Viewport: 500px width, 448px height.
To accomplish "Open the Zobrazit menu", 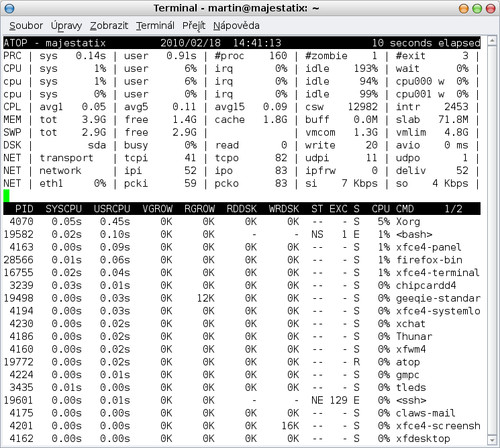I will (109, 26).
